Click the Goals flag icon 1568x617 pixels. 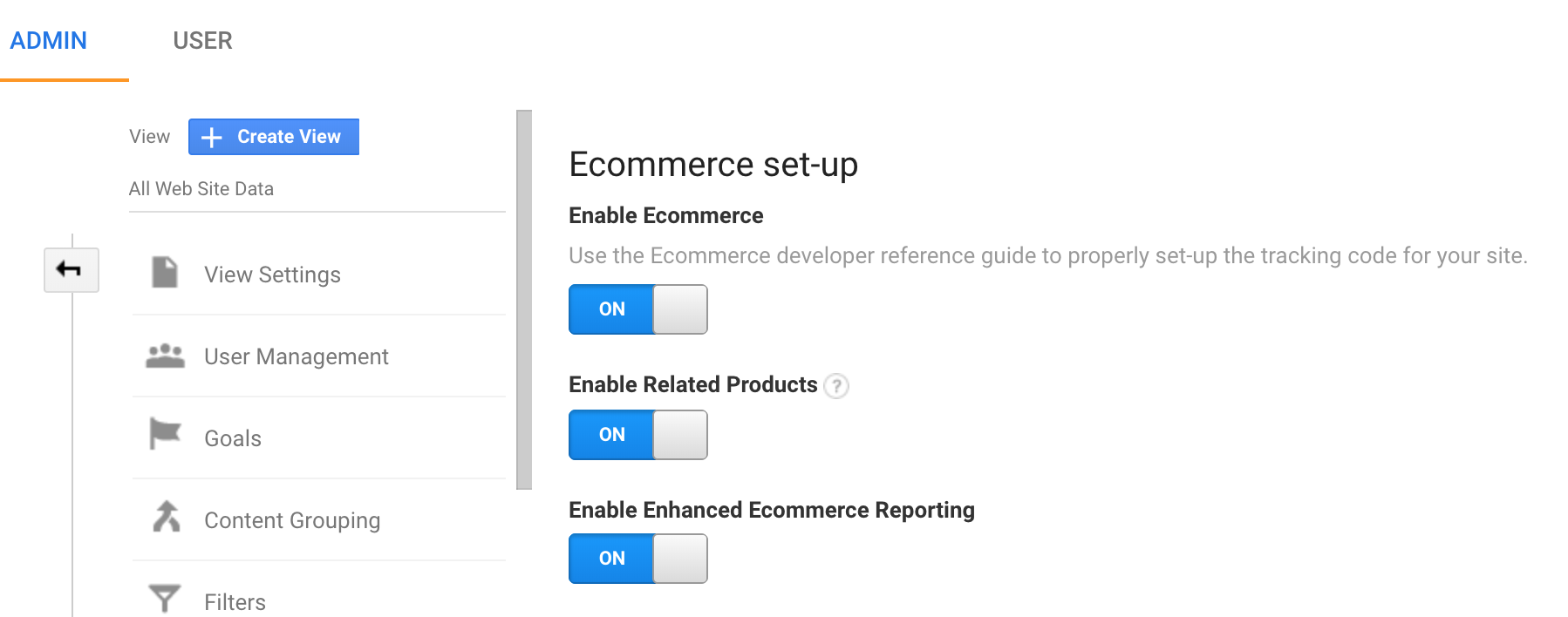tap(165, 433)
